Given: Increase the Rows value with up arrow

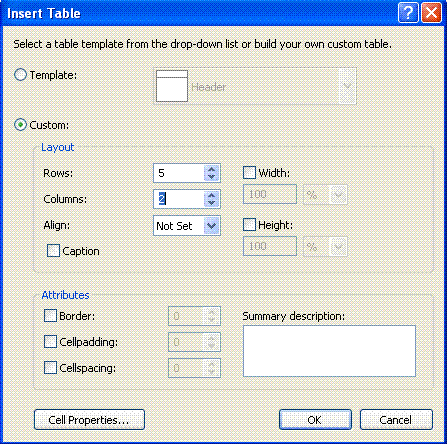Looking at the screenshot, I should (211, 169).
